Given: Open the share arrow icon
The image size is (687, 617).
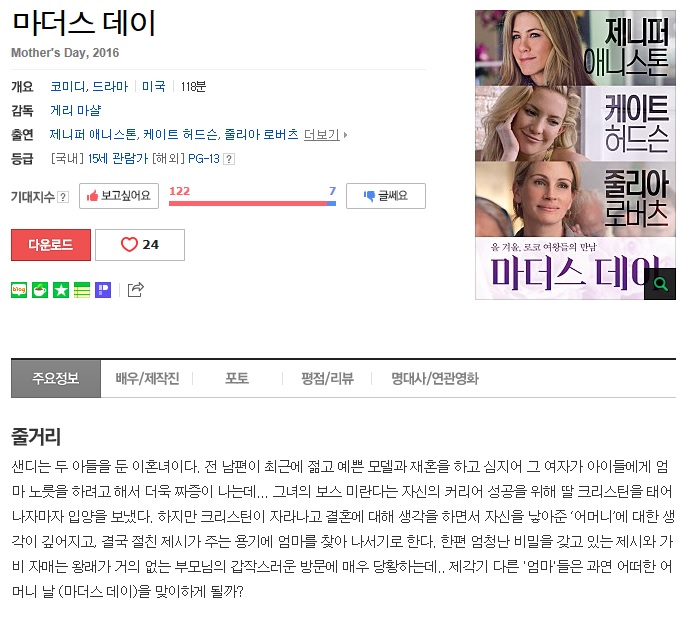Looking at the screenshot, I should tap(135, 290).
